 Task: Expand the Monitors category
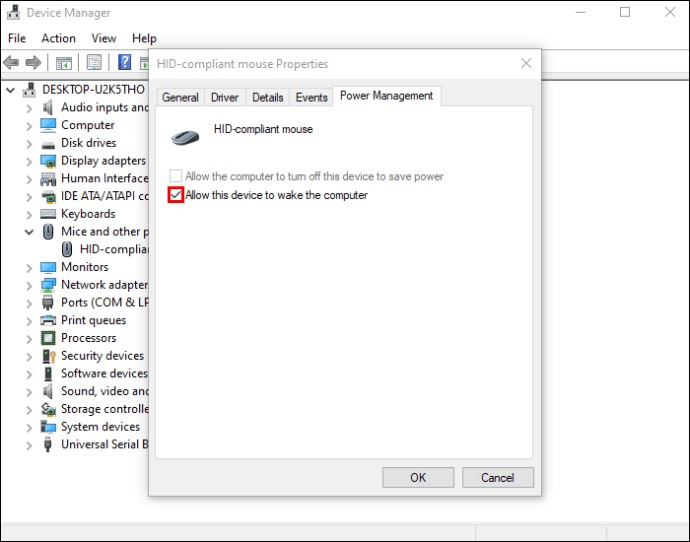pyautogui.click(x=29, y=268)
